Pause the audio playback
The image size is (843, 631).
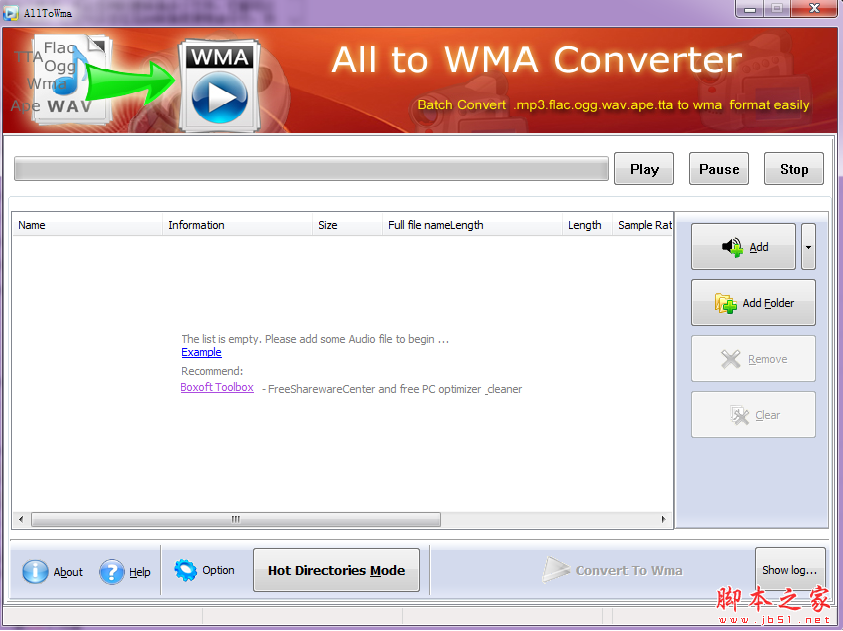click(x=719, y=169)
